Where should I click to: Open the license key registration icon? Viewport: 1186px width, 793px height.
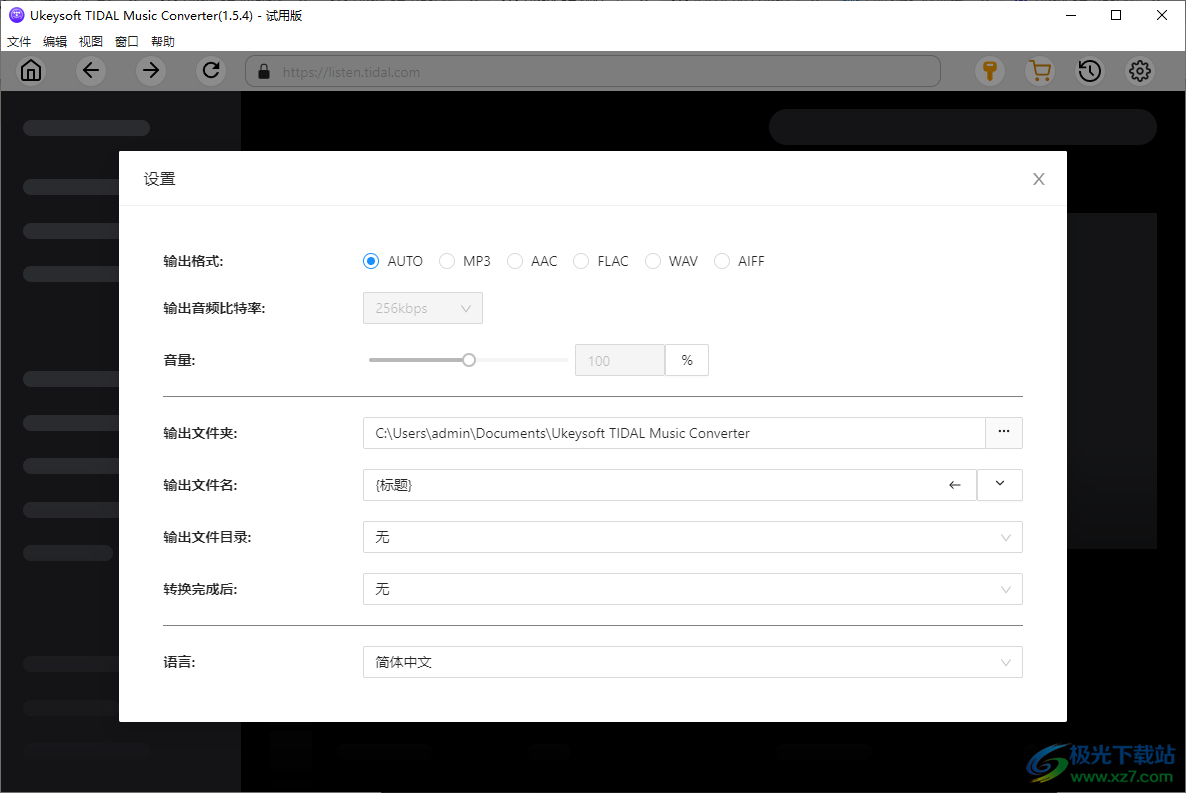click(989, 71)
